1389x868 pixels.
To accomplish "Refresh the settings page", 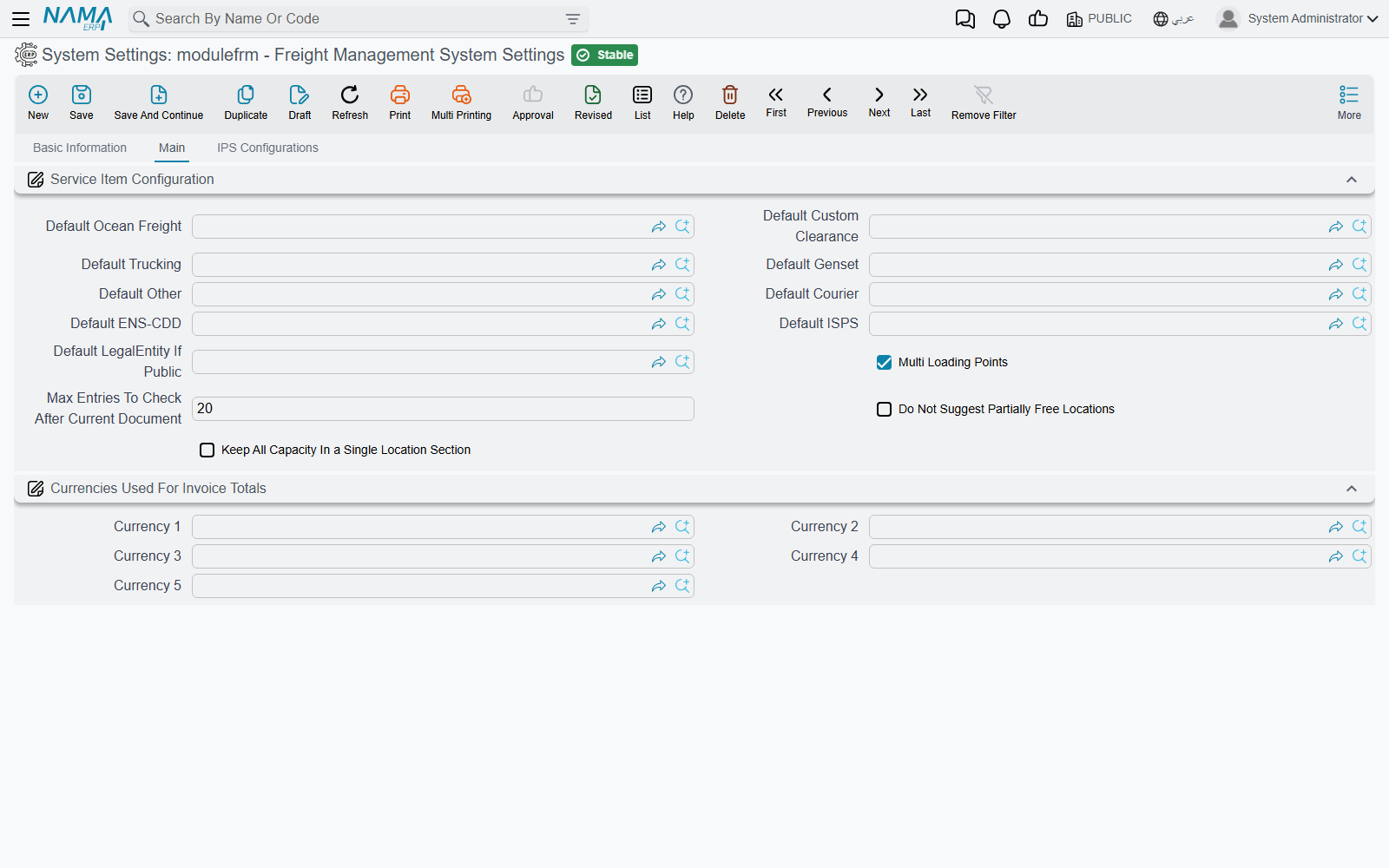I will [350, 102].
